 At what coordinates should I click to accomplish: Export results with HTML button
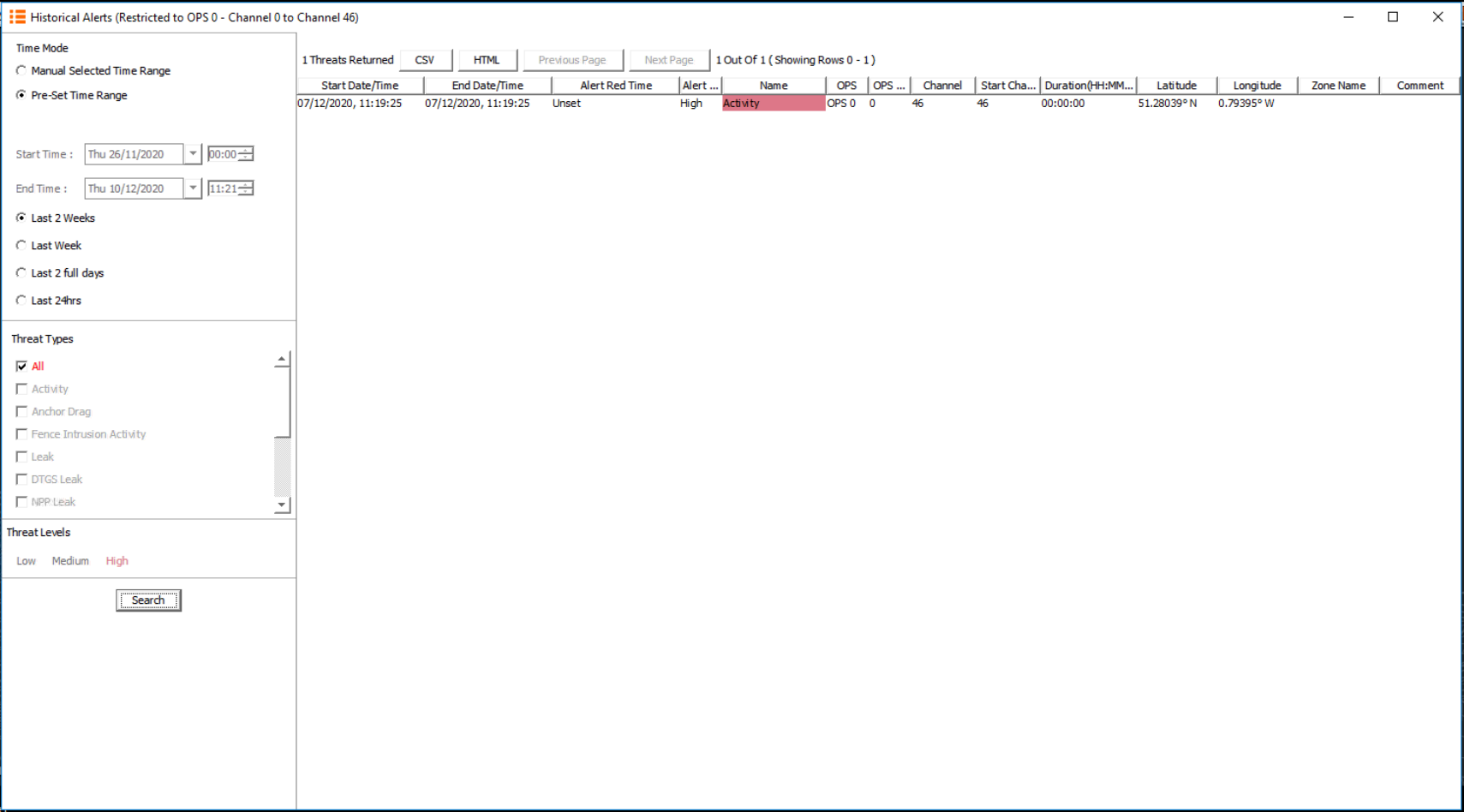pos(487,60)
